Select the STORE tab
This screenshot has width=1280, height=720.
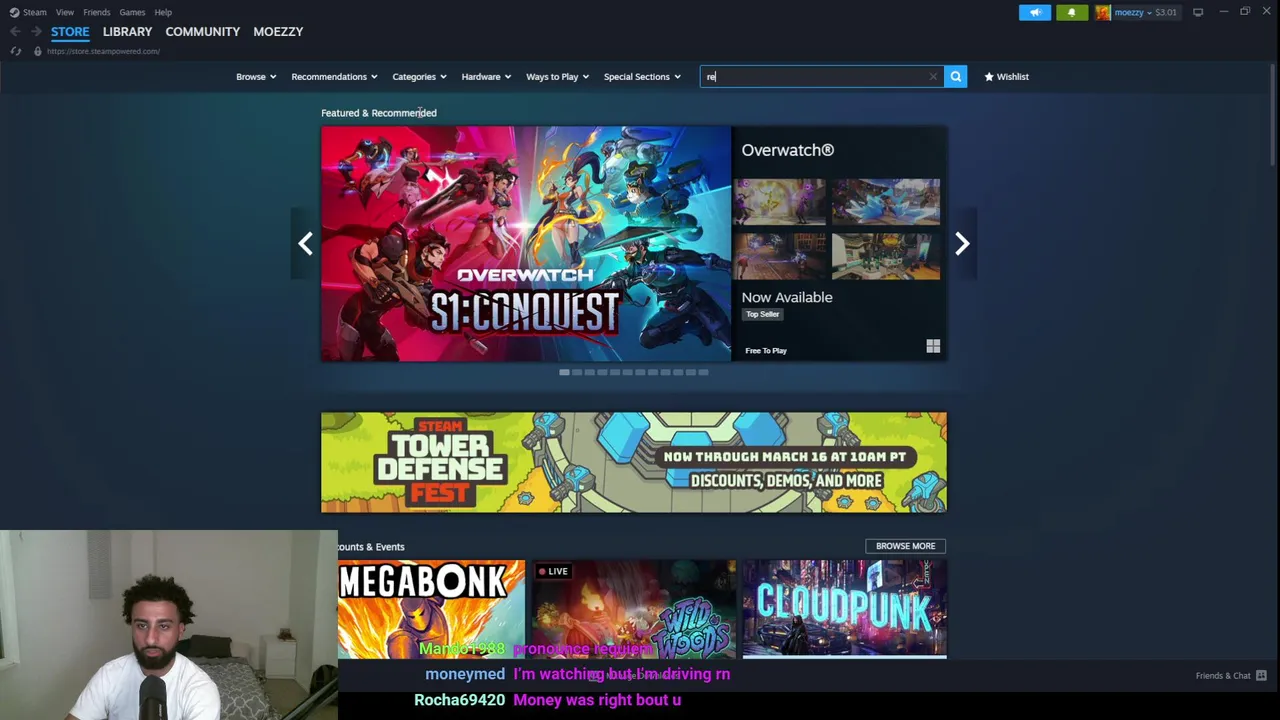[70, 31]
